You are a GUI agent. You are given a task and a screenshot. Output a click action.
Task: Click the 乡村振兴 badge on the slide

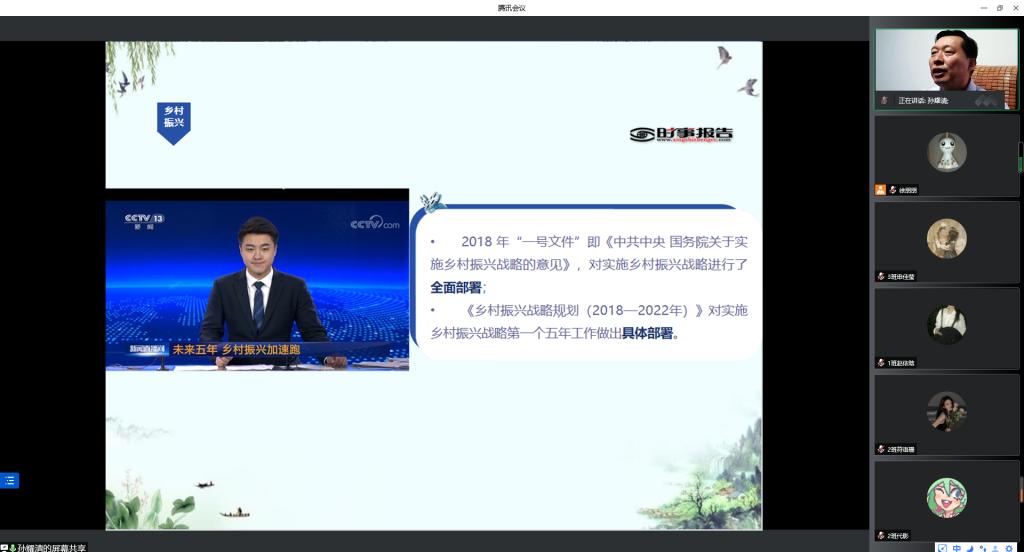pyautogui.click(x=174, y=121)
